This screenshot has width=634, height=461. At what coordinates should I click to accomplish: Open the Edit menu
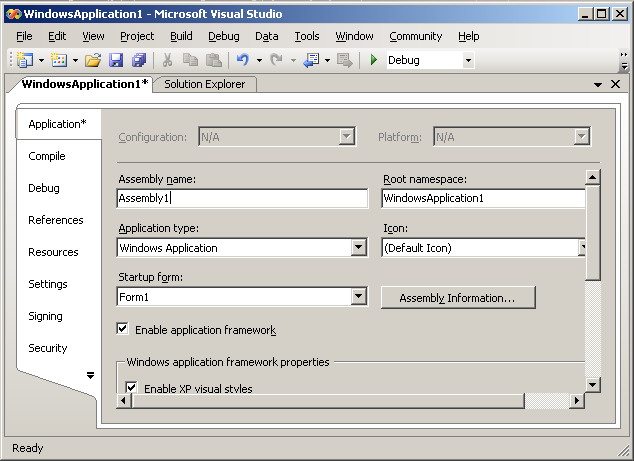pos(57,36)
